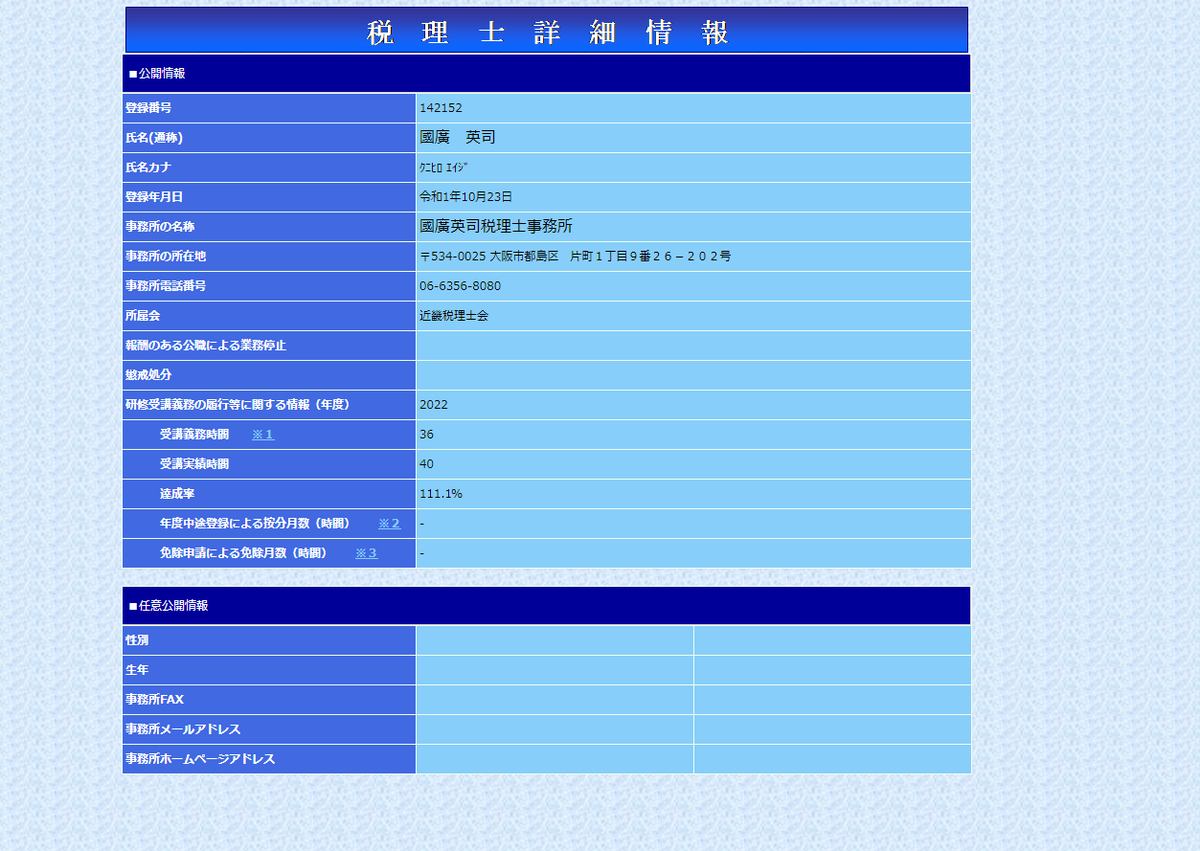The height and width of the screenshot is (851, 1200).
Task: Click the 達成率 label
Action: 177,494
